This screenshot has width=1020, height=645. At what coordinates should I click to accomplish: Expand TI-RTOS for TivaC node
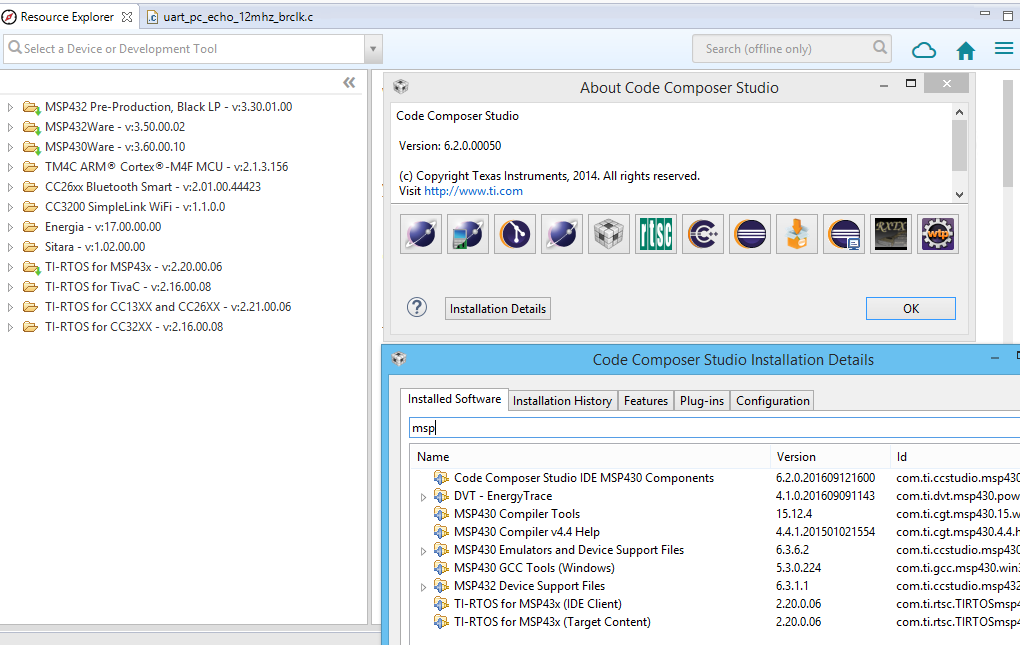(x=10, y=287)
